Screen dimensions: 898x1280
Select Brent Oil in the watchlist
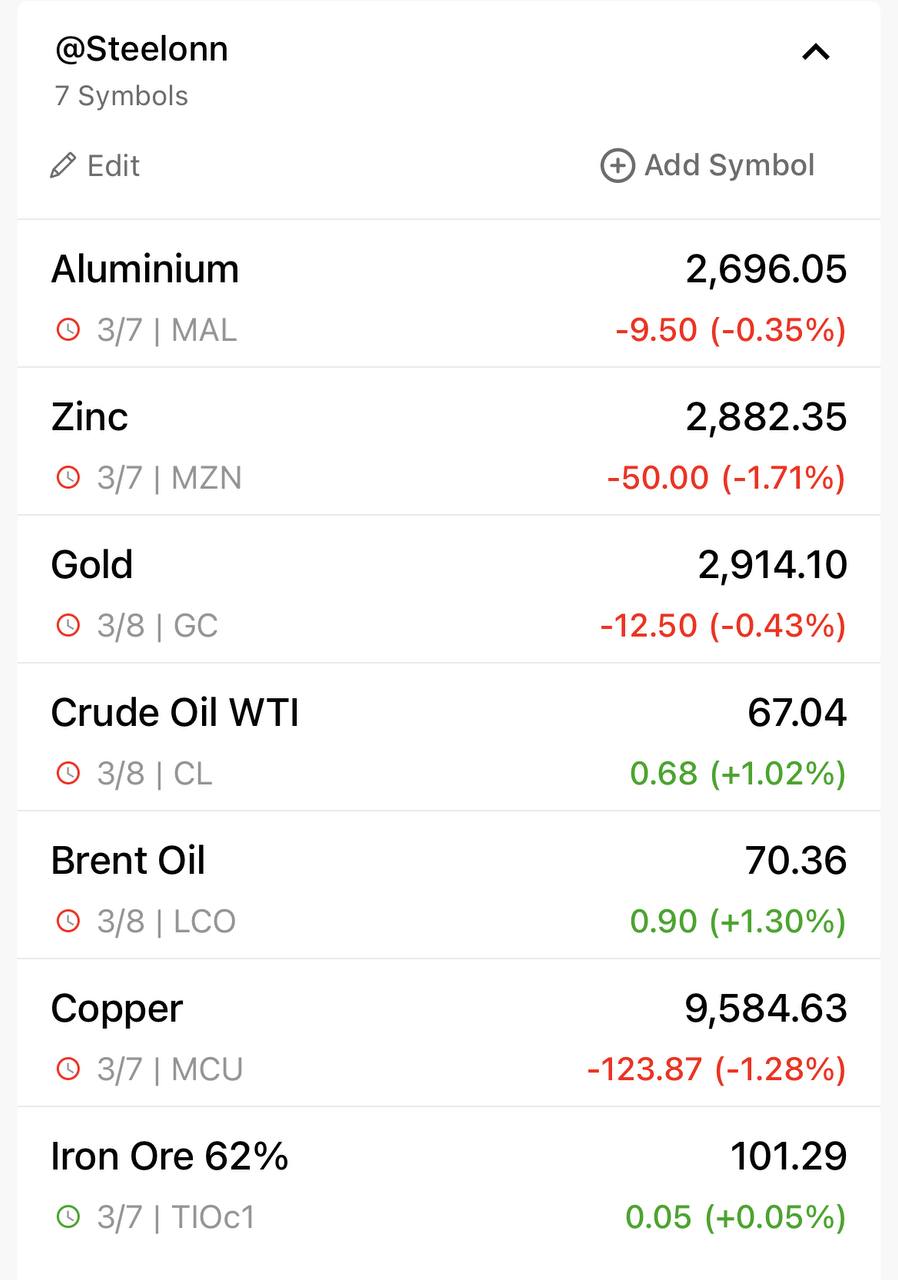tap(449, 886)
